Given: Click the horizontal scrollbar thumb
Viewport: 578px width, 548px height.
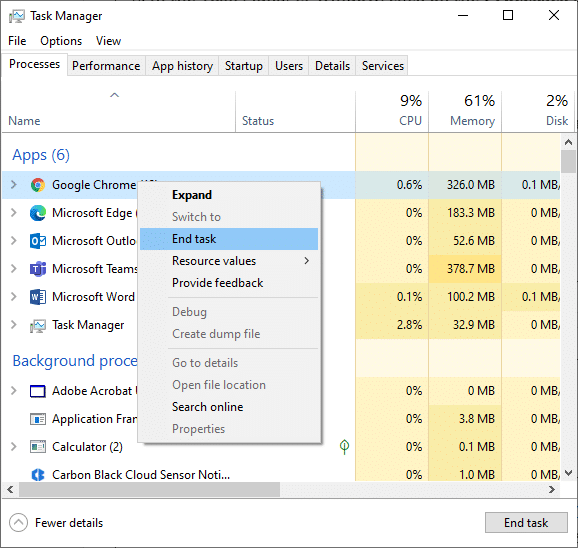Looking at the screenshot, I should tap(149, 490).
